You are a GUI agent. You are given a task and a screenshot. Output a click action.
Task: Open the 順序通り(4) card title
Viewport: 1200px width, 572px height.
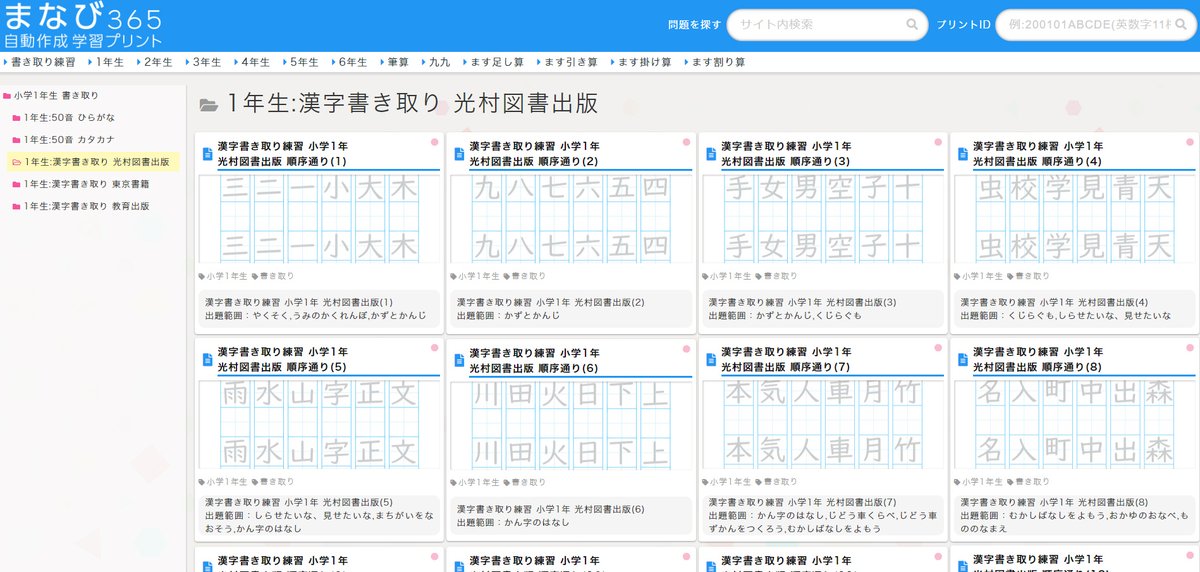(x=1038, y=153)
